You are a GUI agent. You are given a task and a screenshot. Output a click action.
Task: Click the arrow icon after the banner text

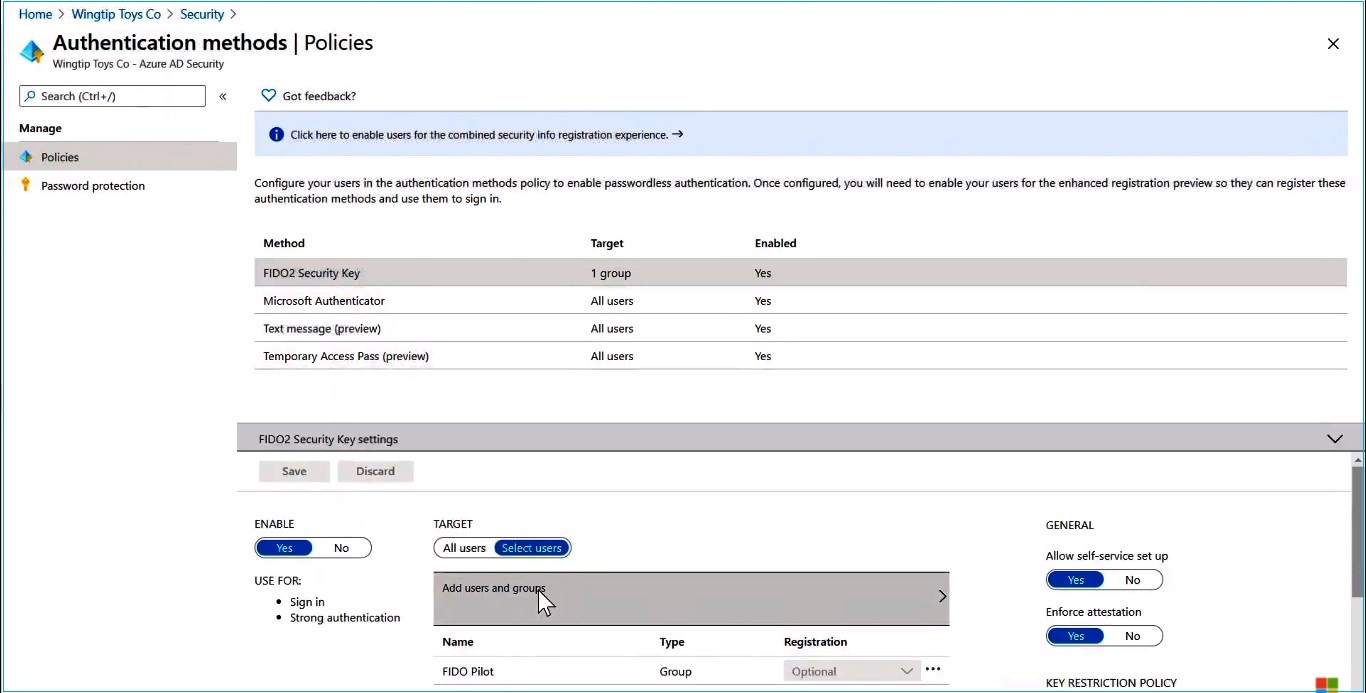click(678, 134)
